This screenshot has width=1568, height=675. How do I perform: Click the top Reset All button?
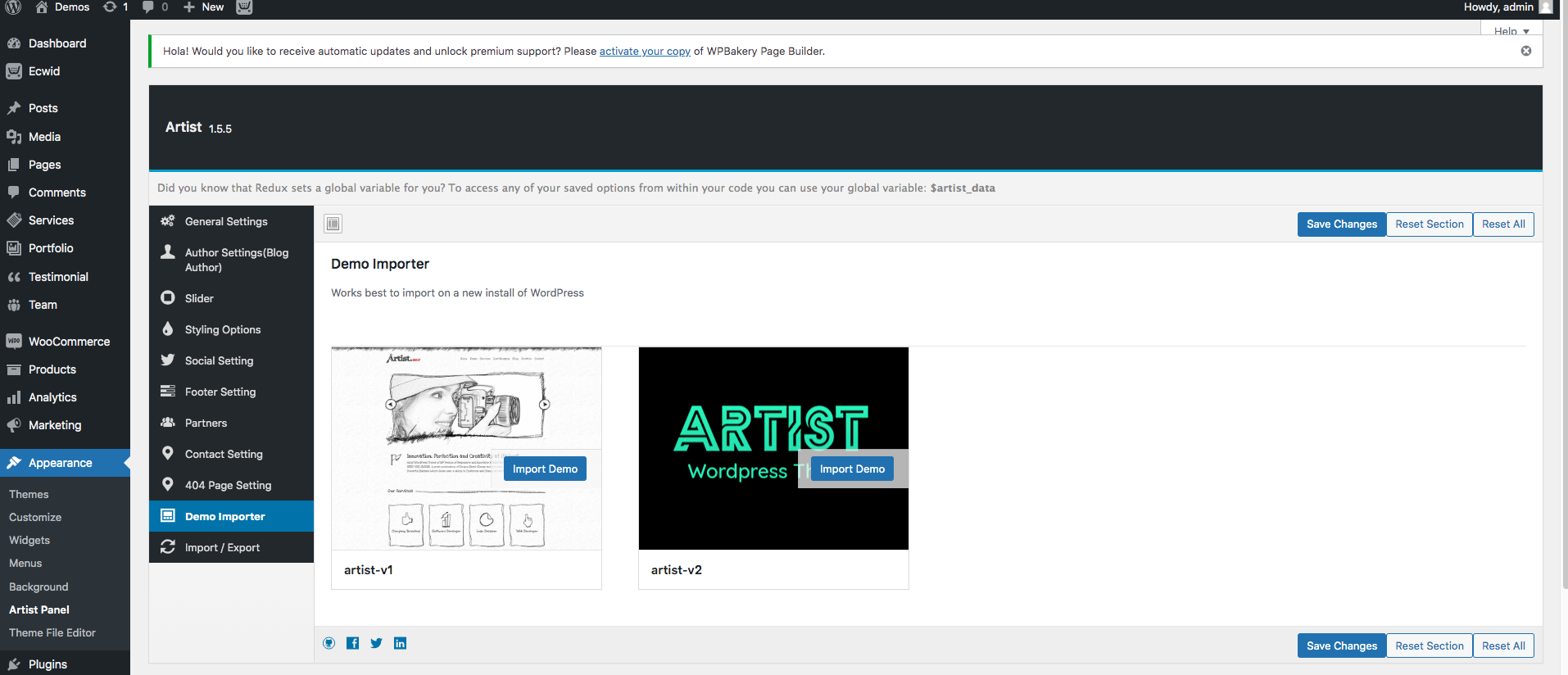1503,224
